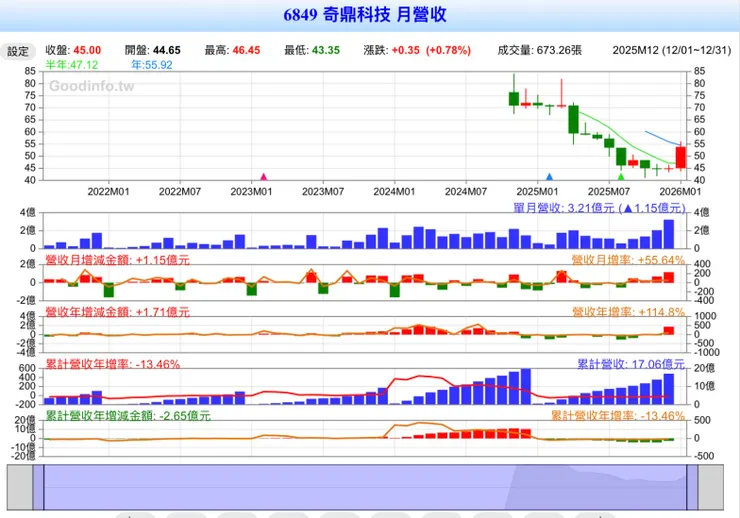The image size is (740, 518).
Task: Click the 2023M07 axis label
Action: 323,192
